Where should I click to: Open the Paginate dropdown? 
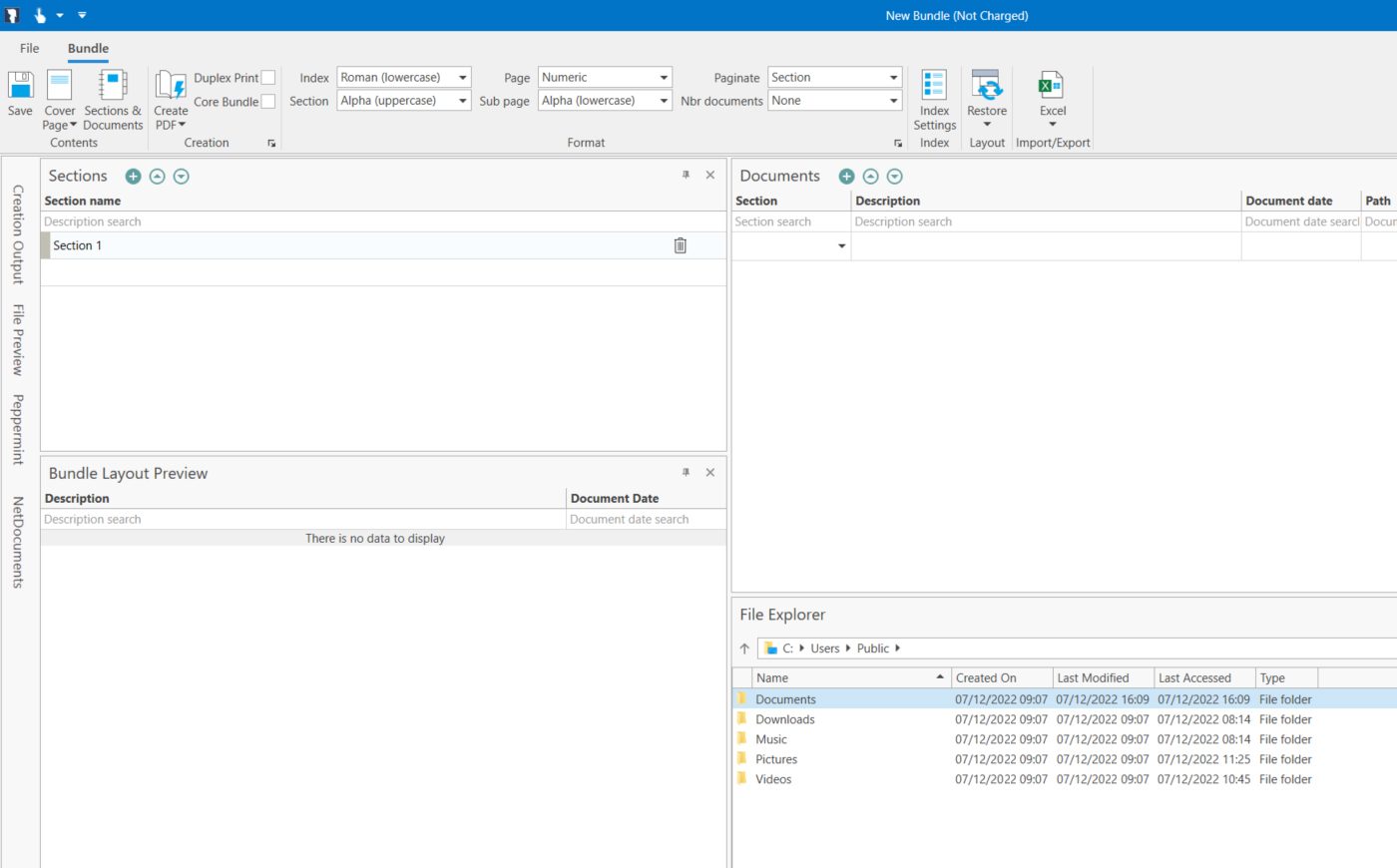click(x=893, y=78)
